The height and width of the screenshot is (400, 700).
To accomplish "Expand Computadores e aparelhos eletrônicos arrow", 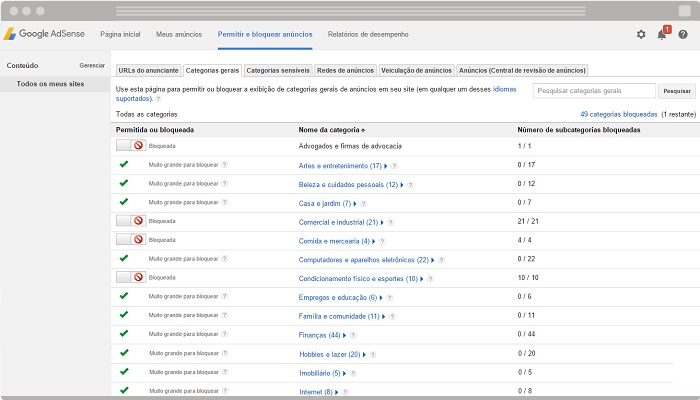I will pyautogui.click(x=433, y=260).
